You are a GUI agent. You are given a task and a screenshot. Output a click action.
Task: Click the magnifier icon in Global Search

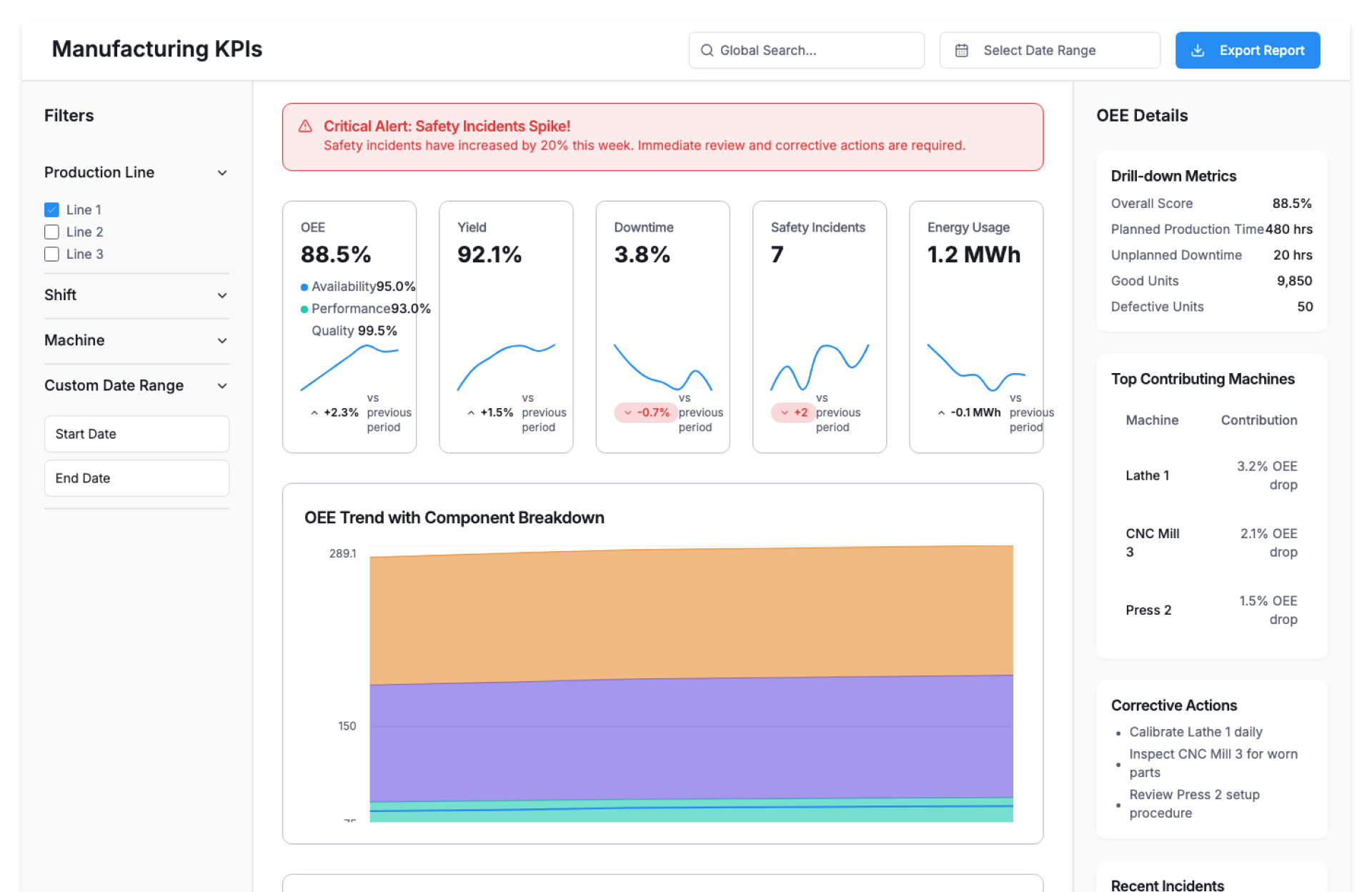(x=707, y=50)
